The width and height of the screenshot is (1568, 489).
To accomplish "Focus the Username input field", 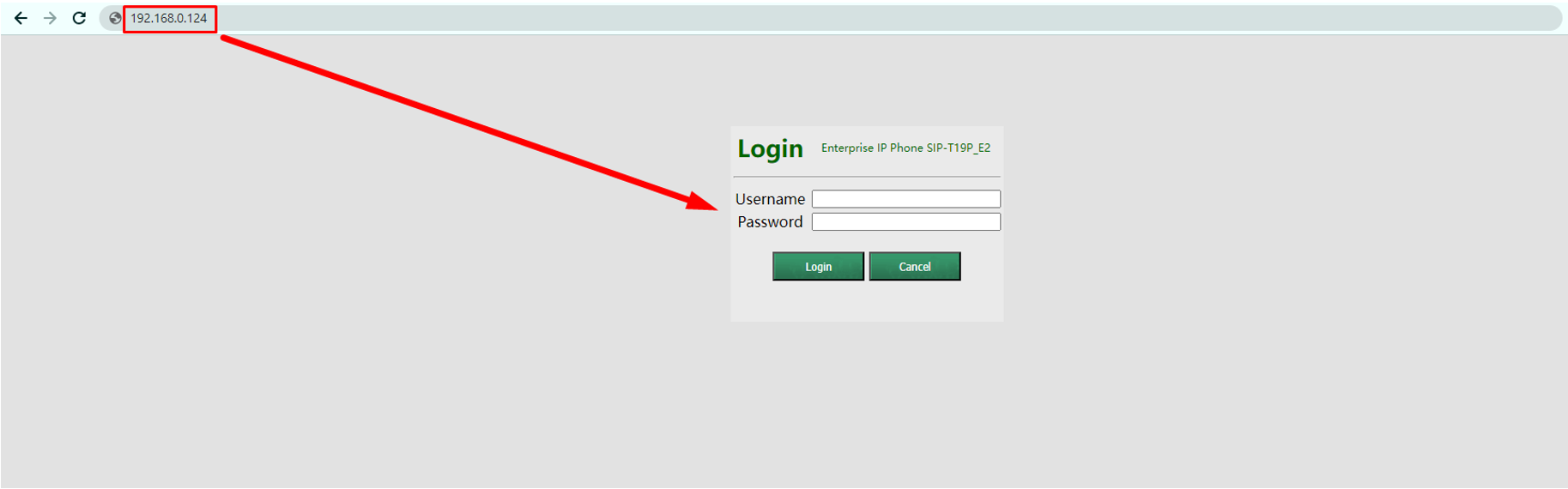I will pos(906,199).
